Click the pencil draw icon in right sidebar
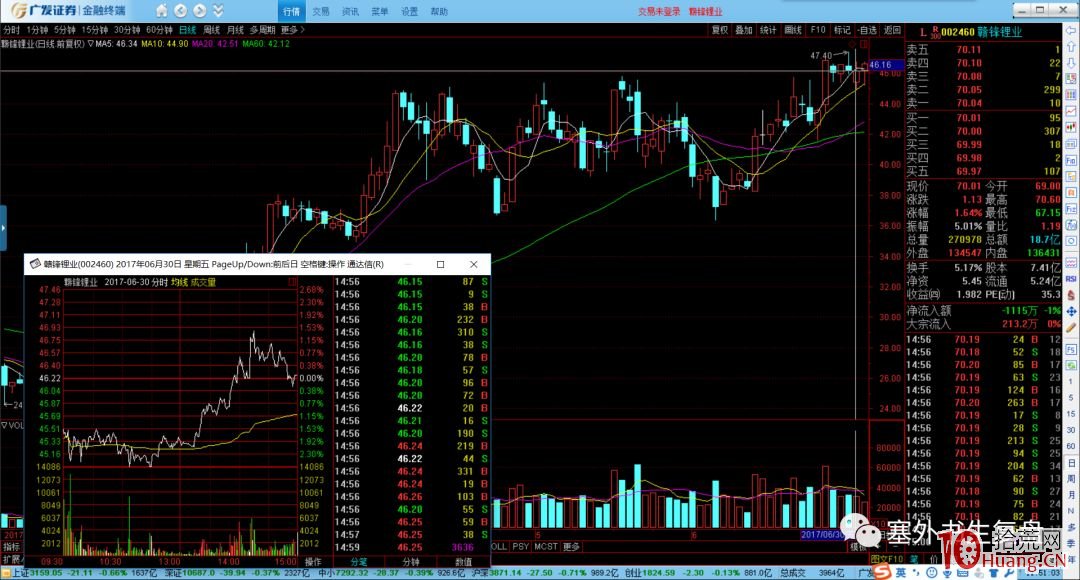This screenshot has height=580, width=1080. (1071, 329)
